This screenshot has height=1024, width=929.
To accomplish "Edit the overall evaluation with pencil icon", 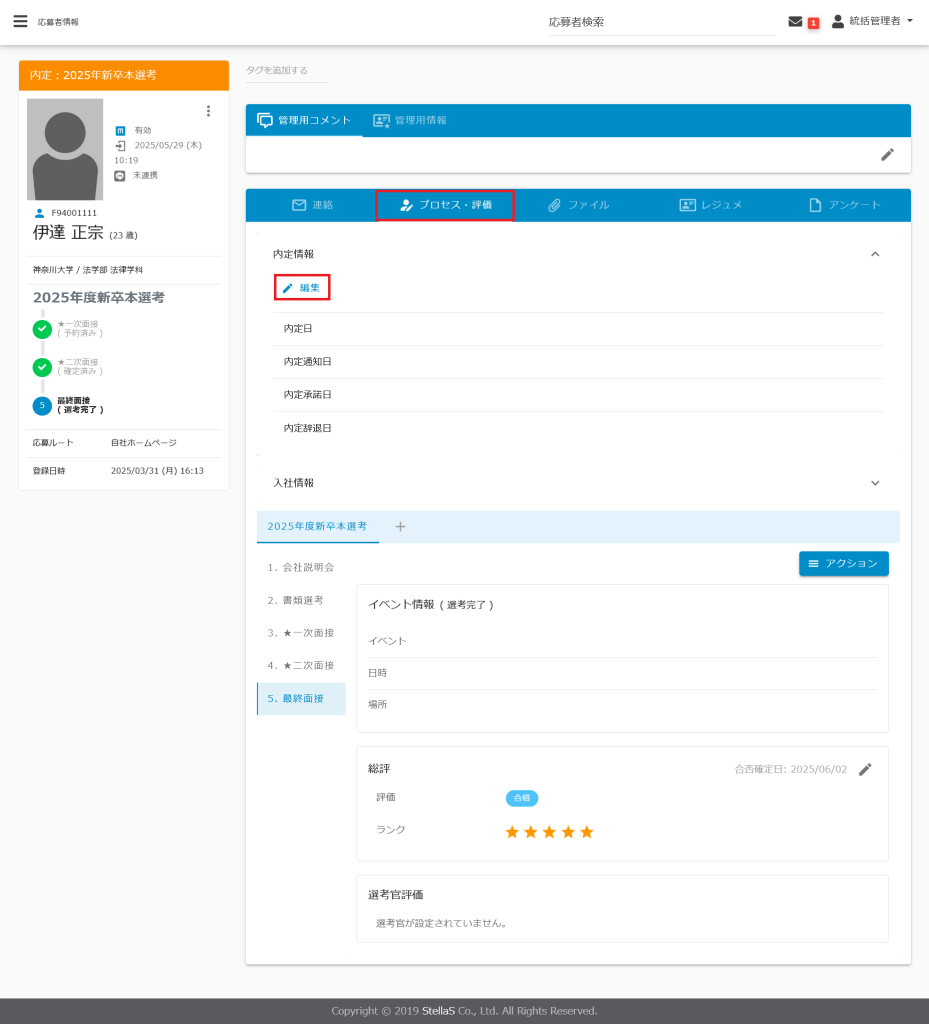I will [x=866, y=769].
